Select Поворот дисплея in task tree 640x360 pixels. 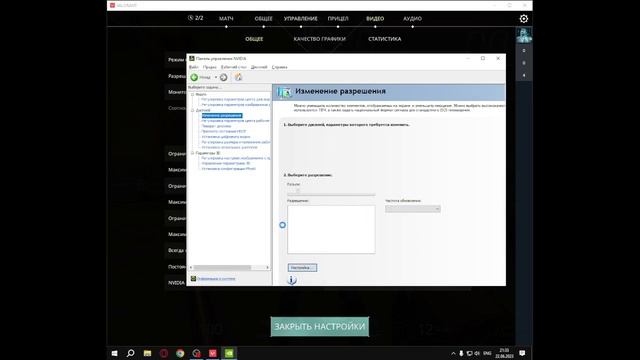click(x=216, y=126)
